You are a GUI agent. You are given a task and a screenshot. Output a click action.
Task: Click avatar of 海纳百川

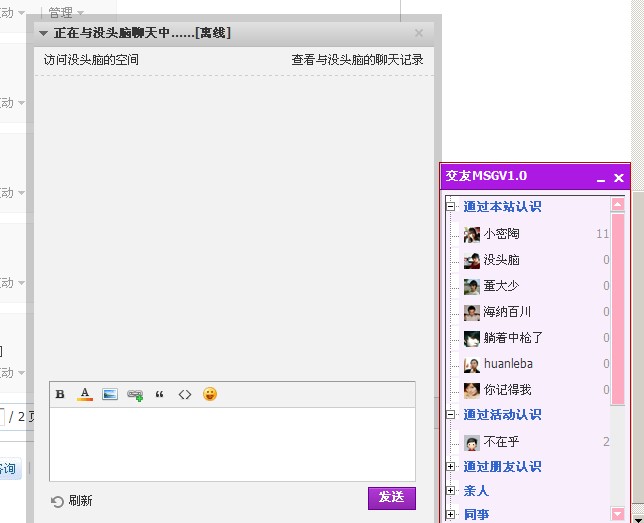pyautogui.click(x=472, y=313)
